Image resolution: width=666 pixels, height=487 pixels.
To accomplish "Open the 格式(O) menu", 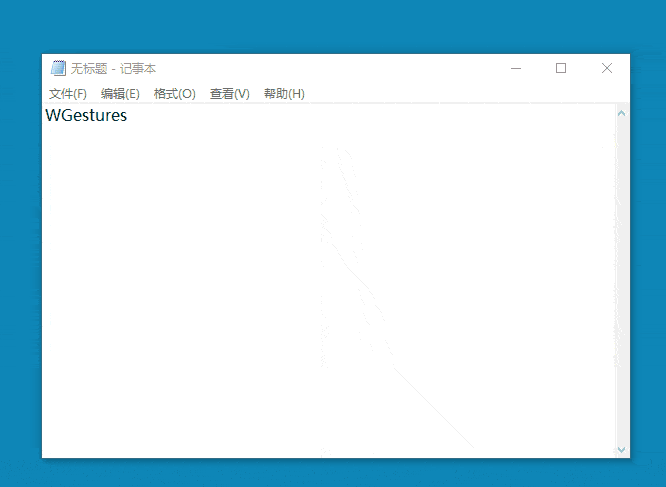I will [x=175, y=94].
